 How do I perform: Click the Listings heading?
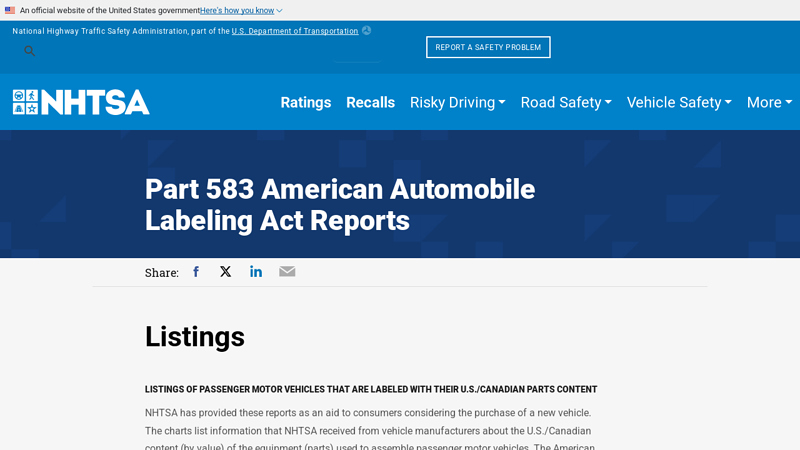click(x=195, y=337)
